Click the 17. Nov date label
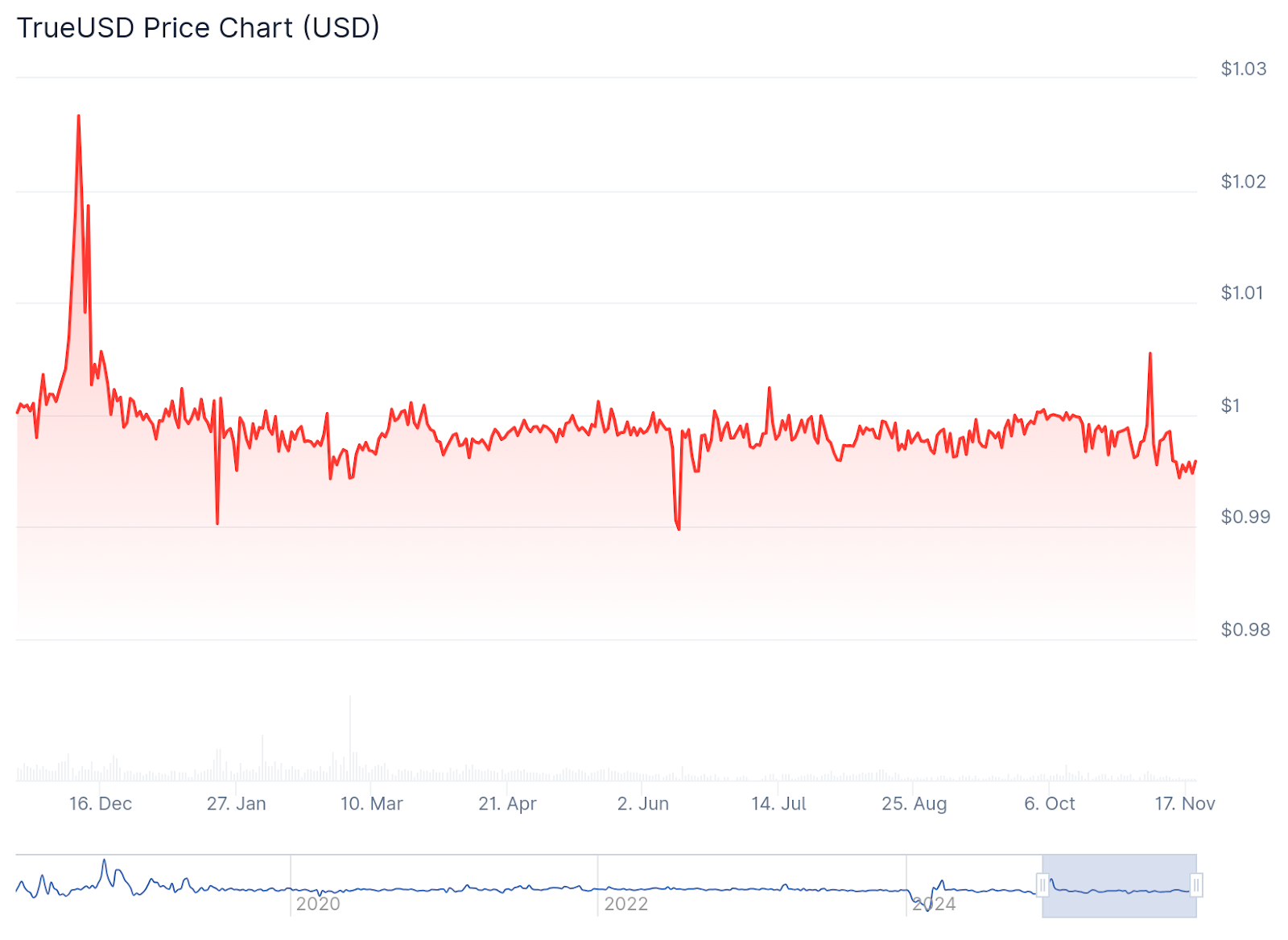Viewport: 1288px width, 940px height. pyautogui.click(x=1185, y=803)
